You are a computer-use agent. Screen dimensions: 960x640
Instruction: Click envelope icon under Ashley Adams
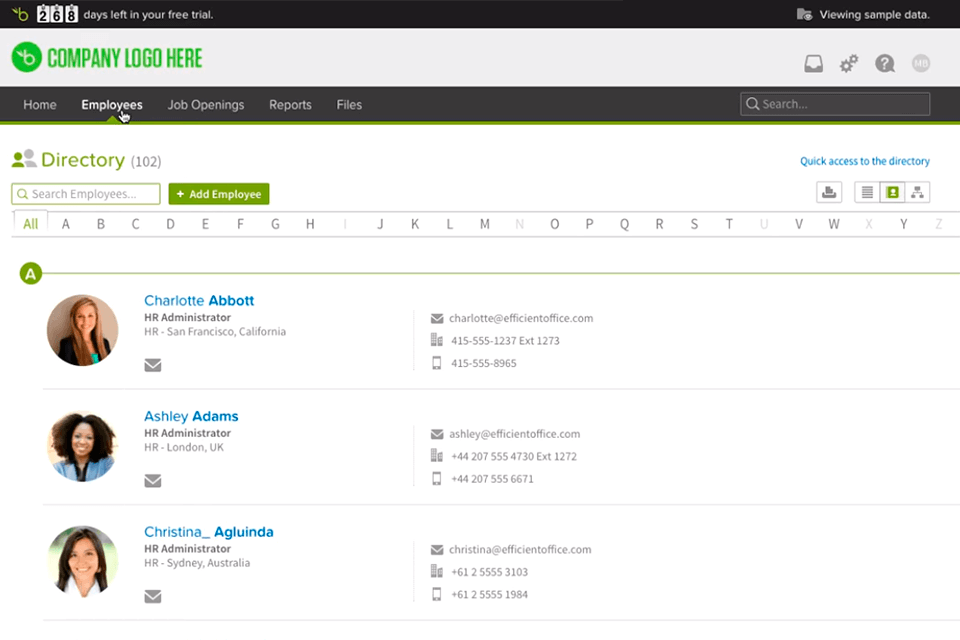tap(152, 481)
